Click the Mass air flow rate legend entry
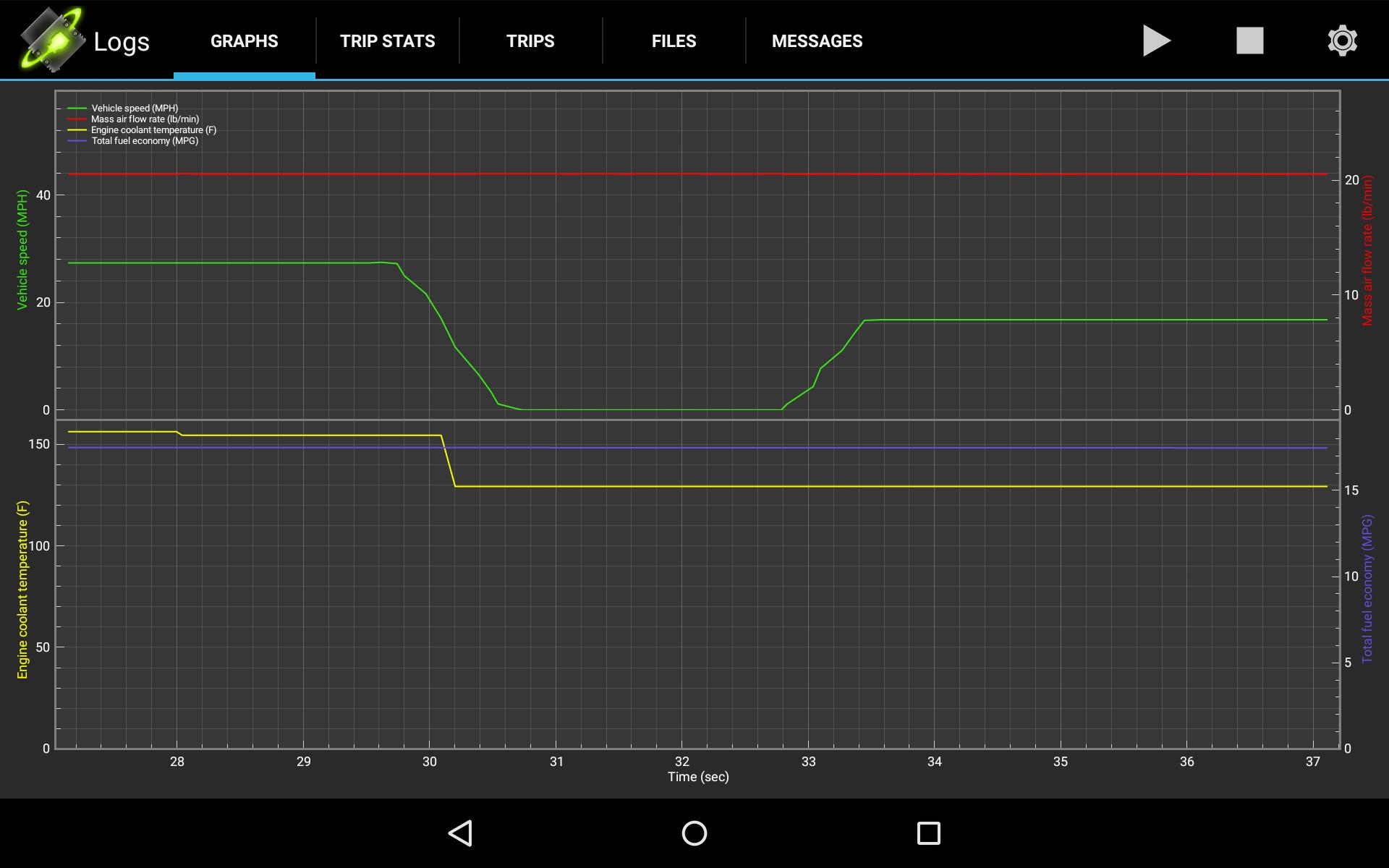This screenshot has width=1389, height=868. click(133, 119)
